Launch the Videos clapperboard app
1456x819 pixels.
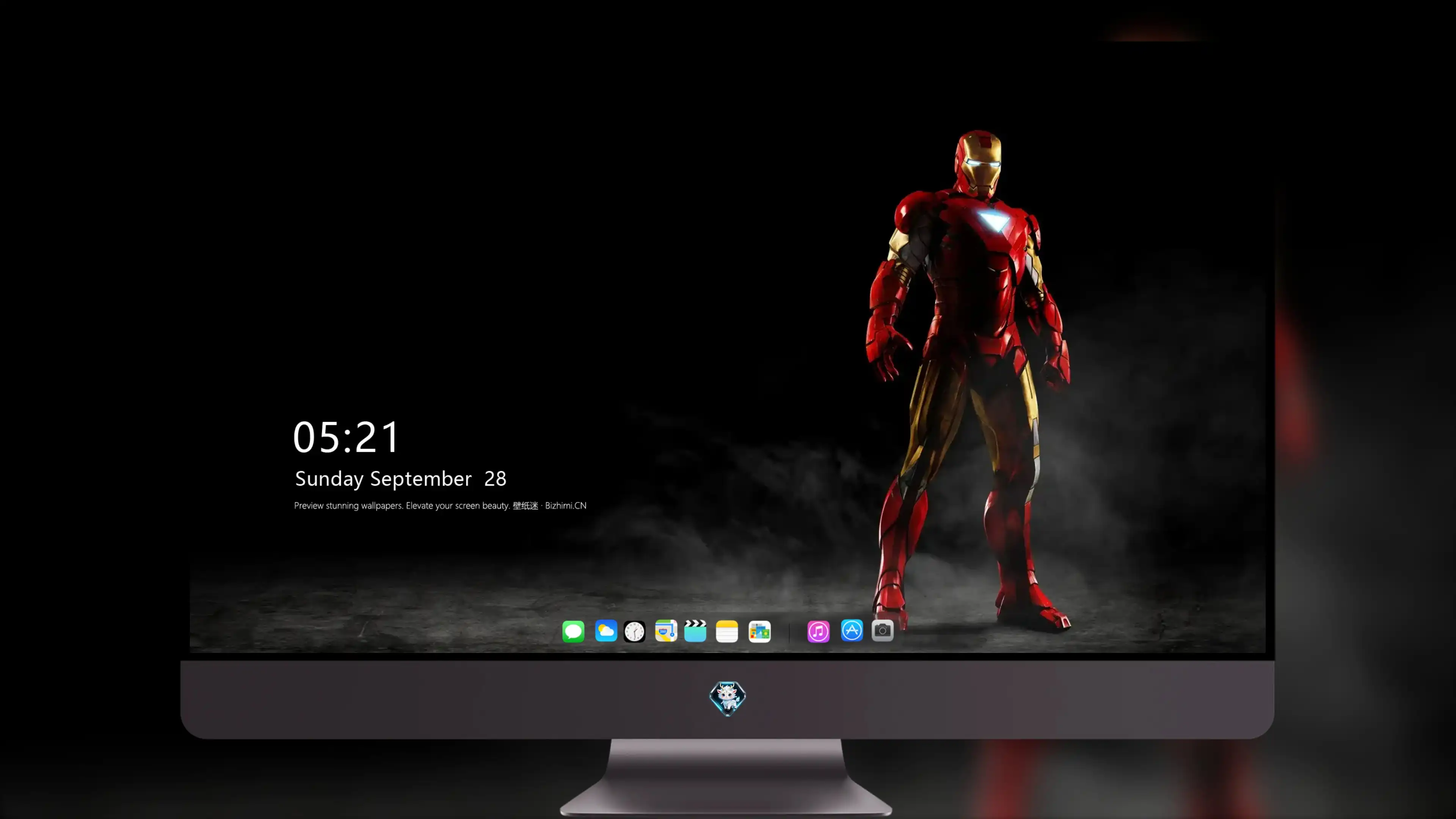(x=695, y=631)
